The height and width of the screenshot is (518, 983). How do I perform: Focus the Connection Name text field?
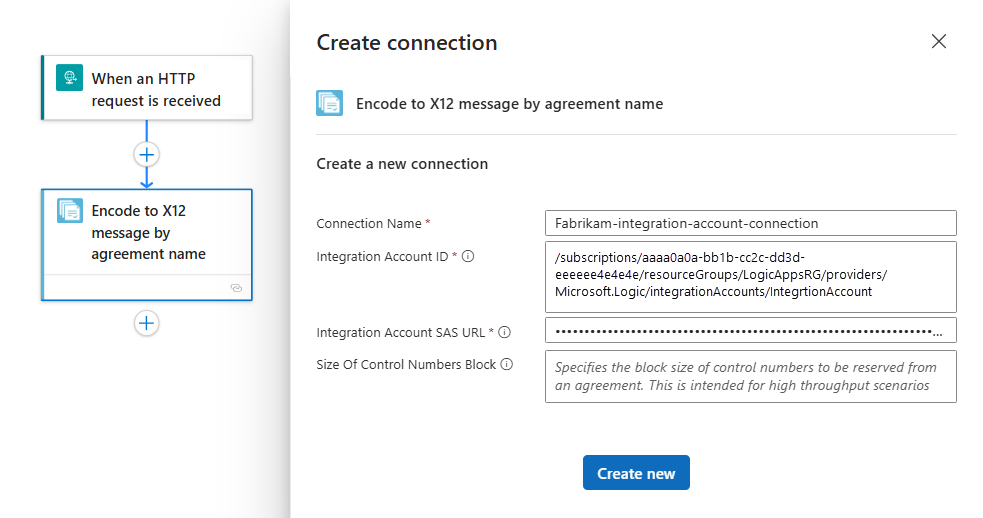click(750, 223)
